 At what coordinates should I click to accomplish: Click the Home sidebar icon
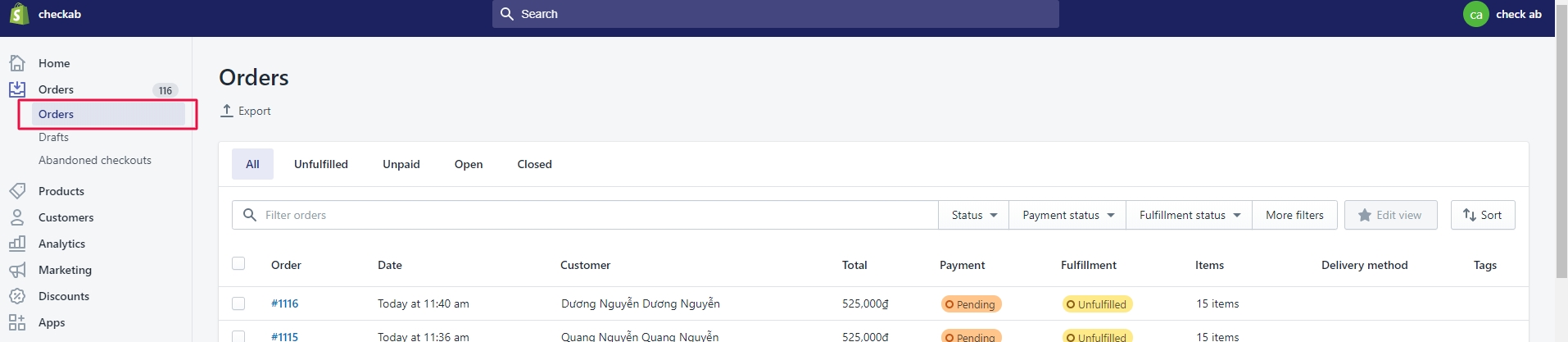tap(17, 63)
